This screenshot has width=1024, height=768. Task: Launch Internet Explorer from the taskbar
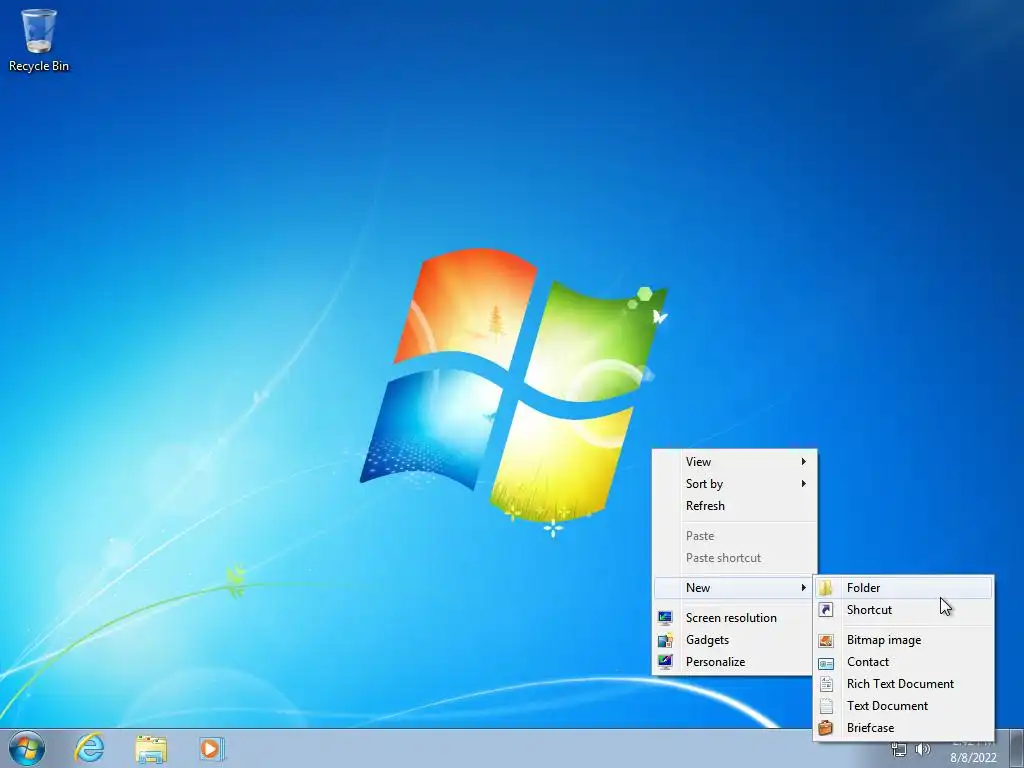(89, 748)
